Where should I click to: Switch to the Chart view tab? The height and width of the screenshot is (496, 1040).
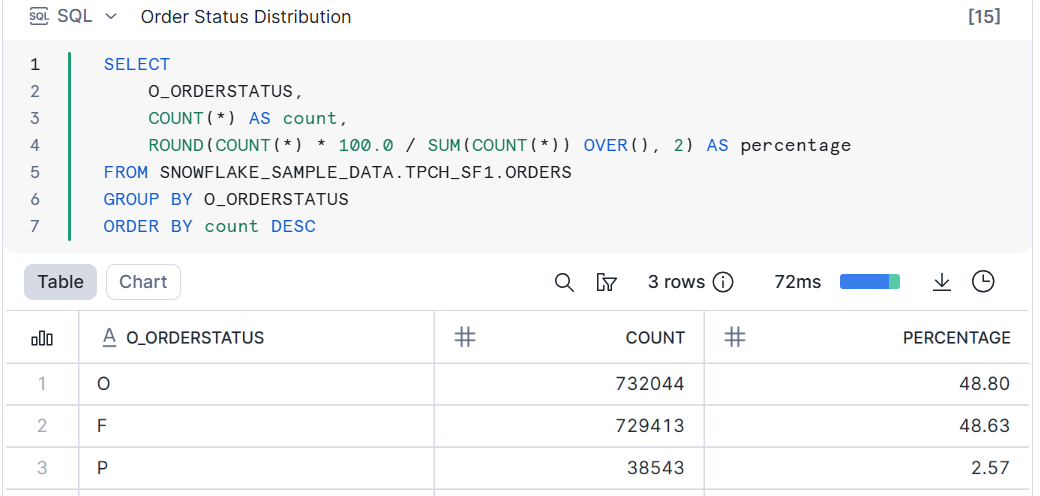tap(143, 282)
